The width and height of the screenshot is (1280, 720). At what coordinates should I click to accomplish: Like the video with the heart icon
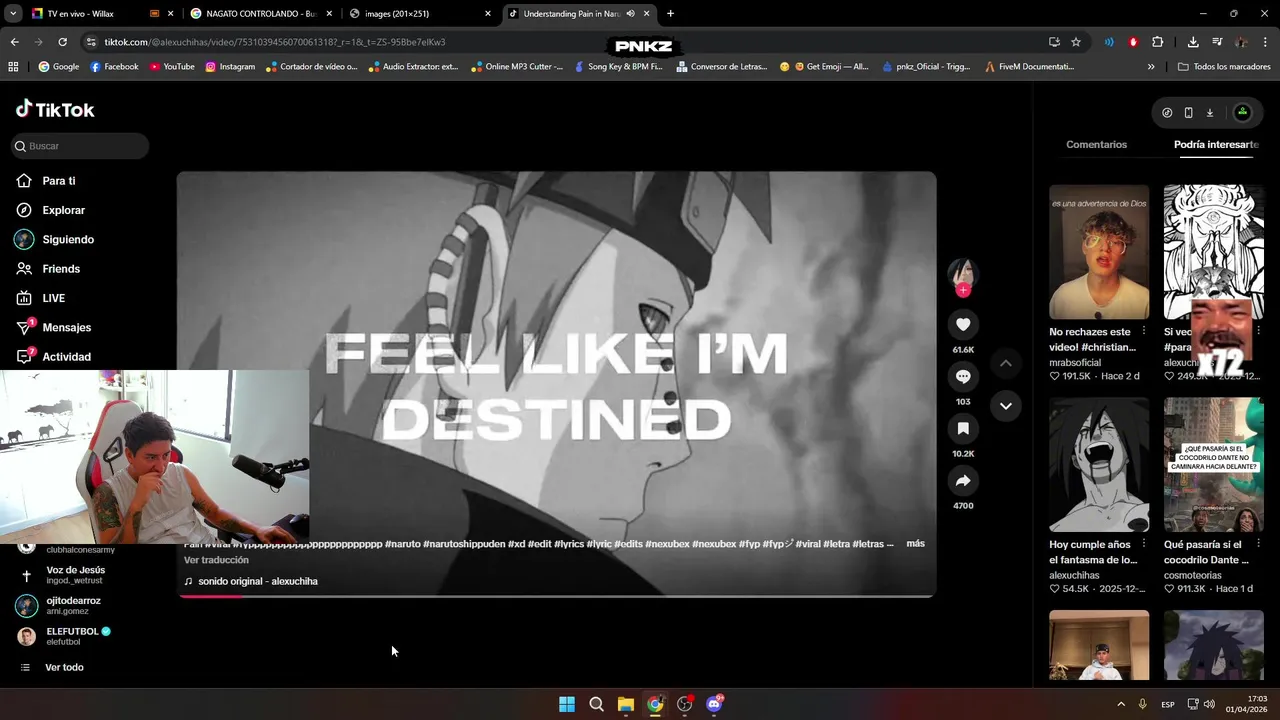click(x=963, y=324)
